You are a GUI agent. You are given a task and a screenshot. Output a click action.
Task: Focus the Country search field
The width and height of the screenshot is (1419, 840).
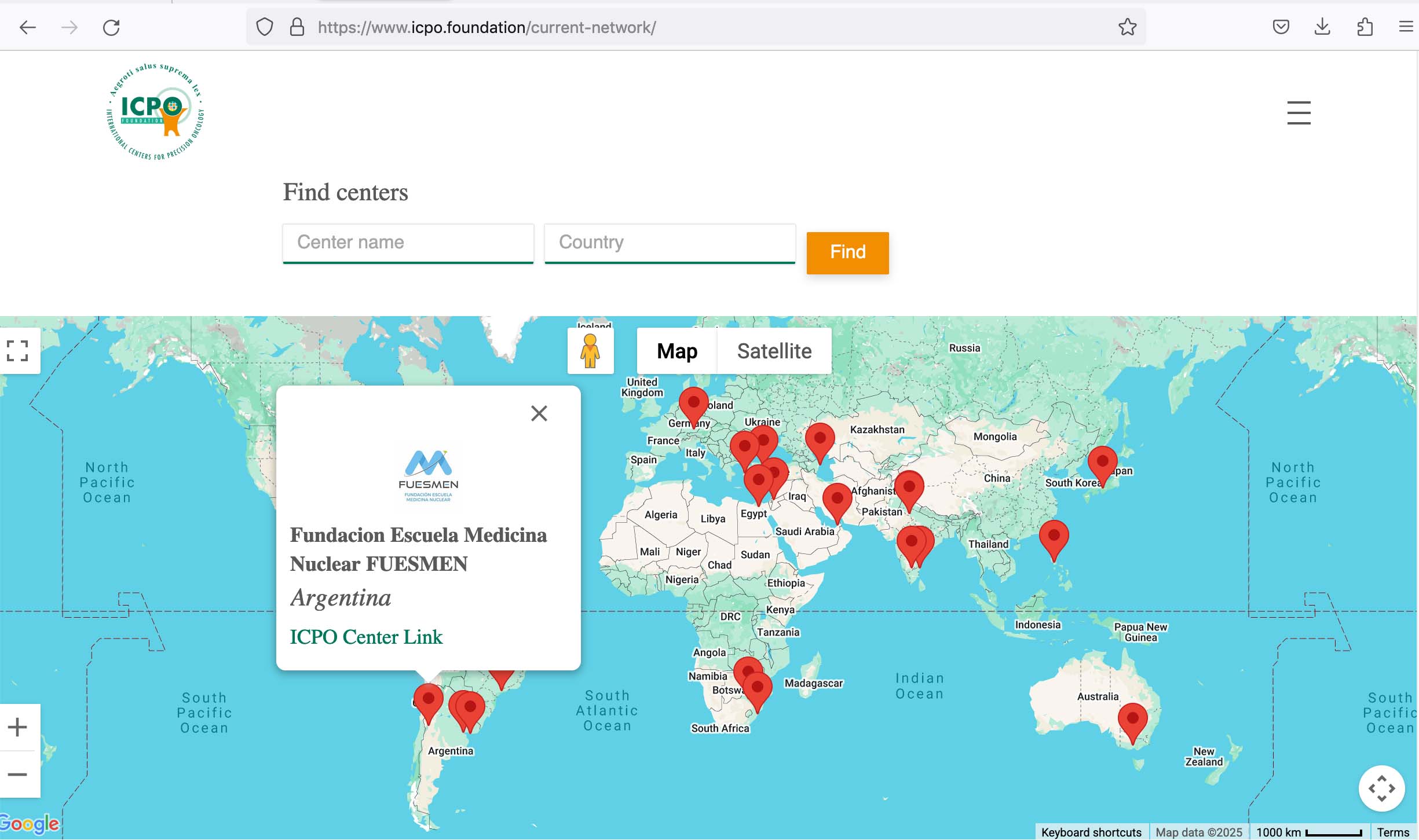[x=670, y=243]
